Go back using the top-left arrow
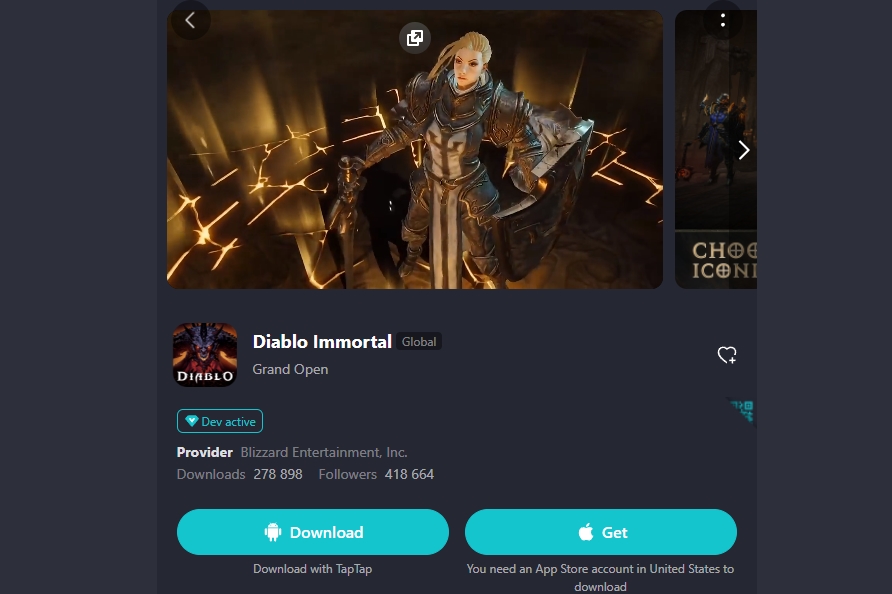The width and height of the screenshot is (892, 594). pyautogui.click(x=191, y=20)
